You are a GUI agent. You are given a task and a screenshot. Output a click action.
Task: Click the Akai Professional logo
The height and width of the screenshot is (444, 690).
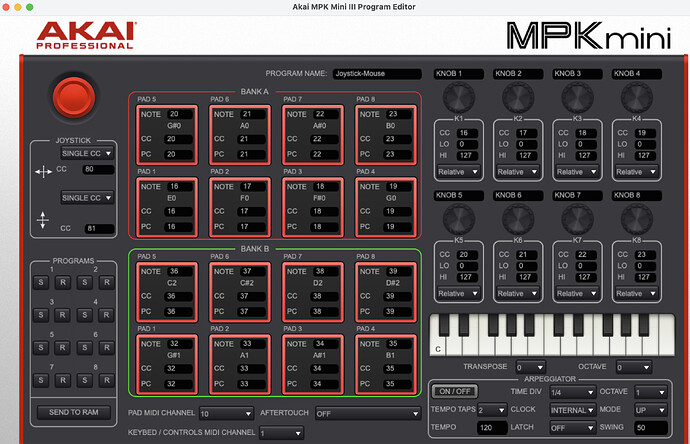(84, 38)
